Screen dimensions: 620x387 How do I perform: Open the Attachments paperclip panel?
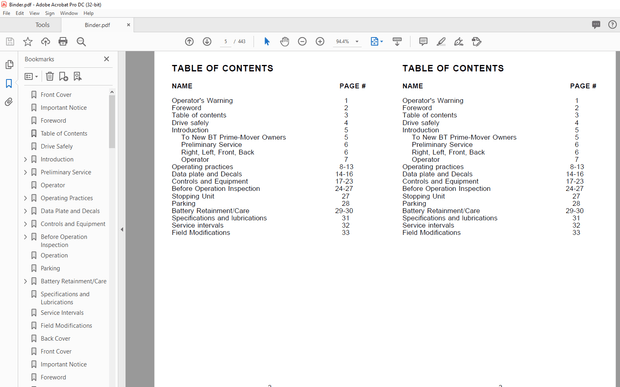pyautogui.click(x=9, y=102)
